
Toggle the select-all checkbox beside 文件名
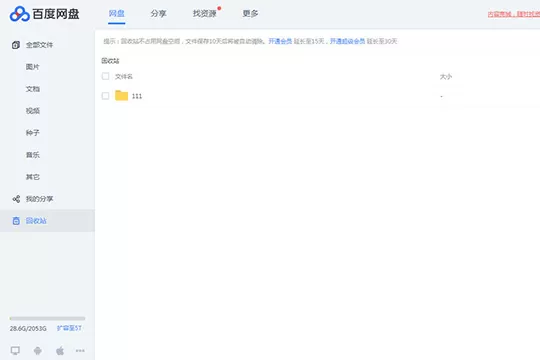tap(105, 76)
